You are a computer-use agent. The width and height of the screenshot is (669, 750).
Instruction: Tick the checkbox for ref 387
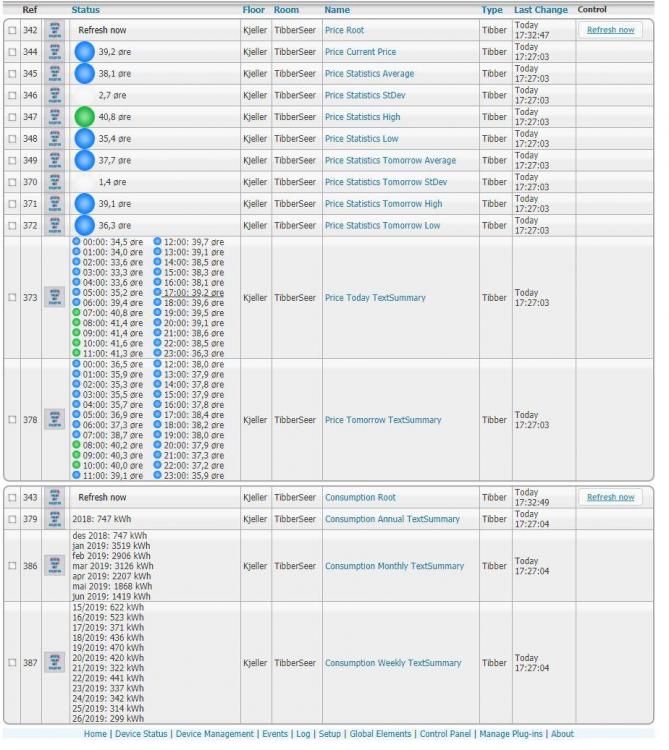(x=12, y=663)
